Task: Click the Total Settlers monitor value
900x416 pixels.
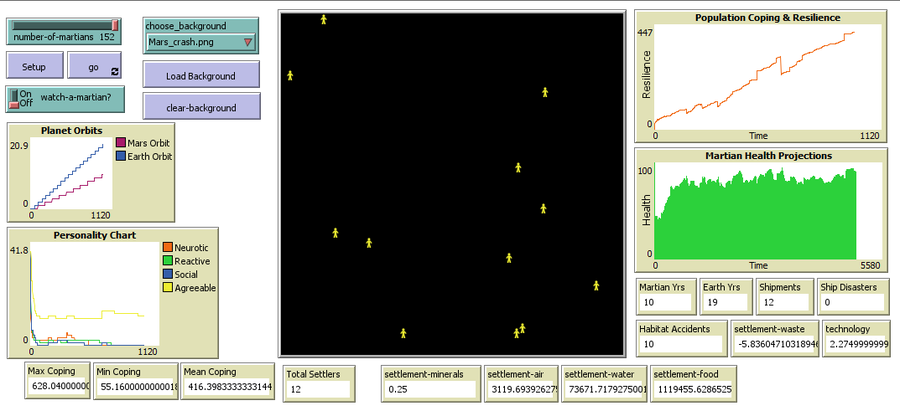Action: 318,388
